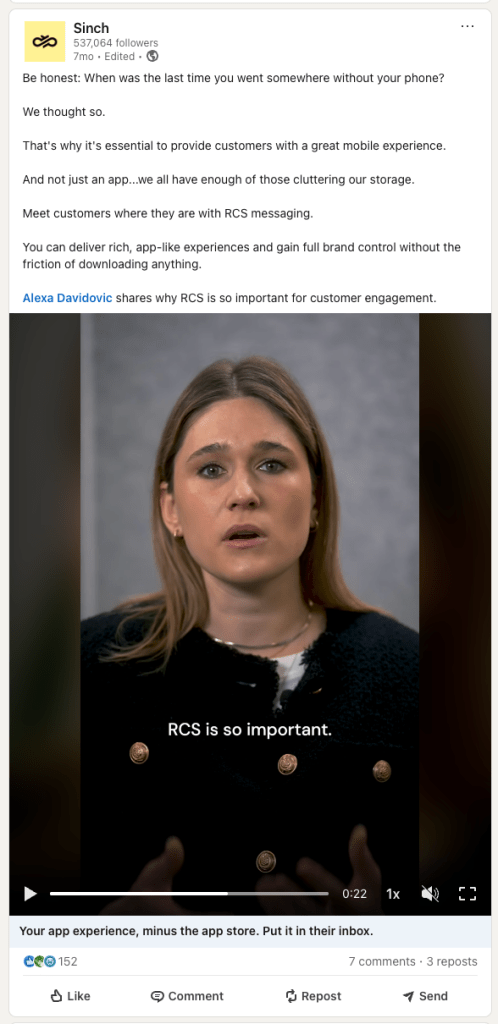
Task: Play the video
Action: point(30,893)
